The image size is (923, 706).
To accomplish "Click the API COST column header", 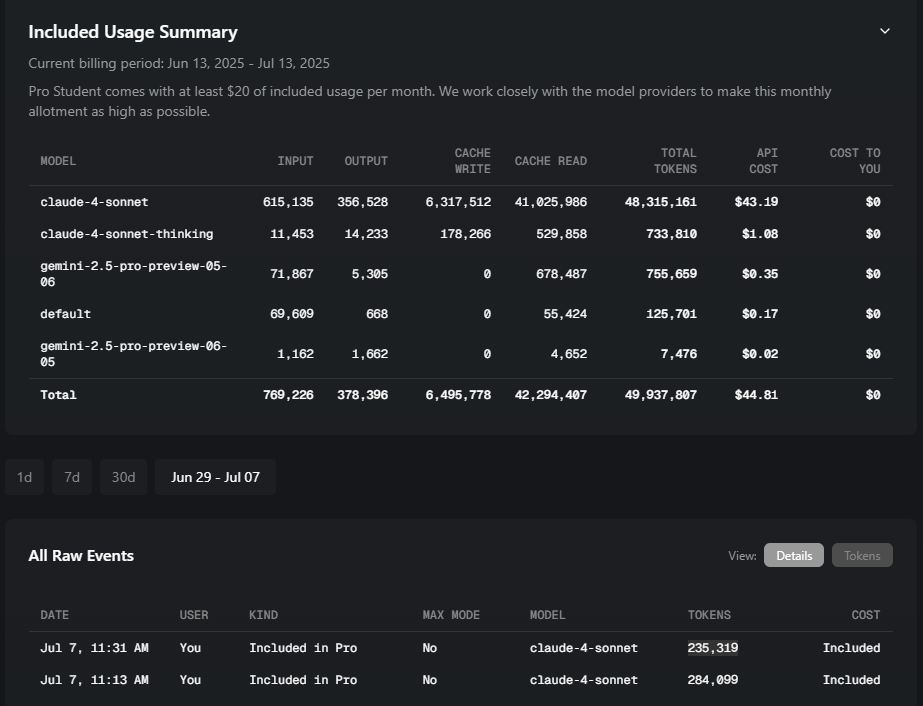I will [x=763, y=161].
